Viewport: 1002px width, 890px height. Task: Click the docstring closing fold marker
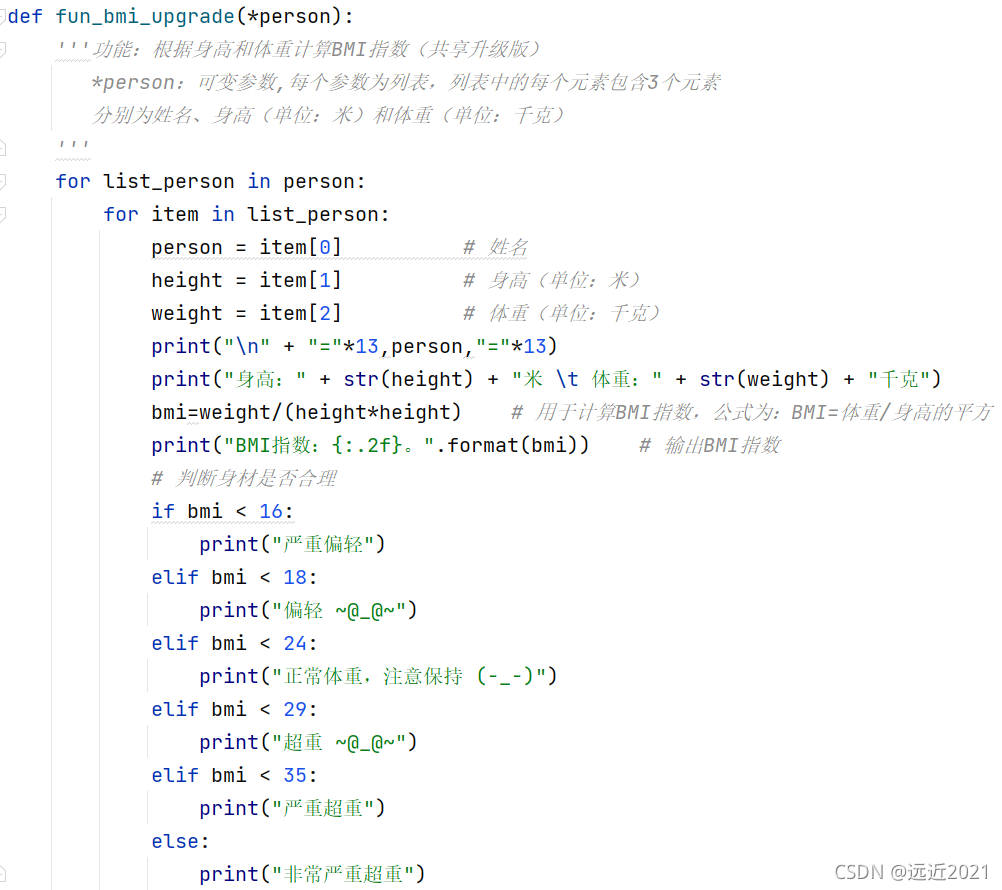[2, 148]
